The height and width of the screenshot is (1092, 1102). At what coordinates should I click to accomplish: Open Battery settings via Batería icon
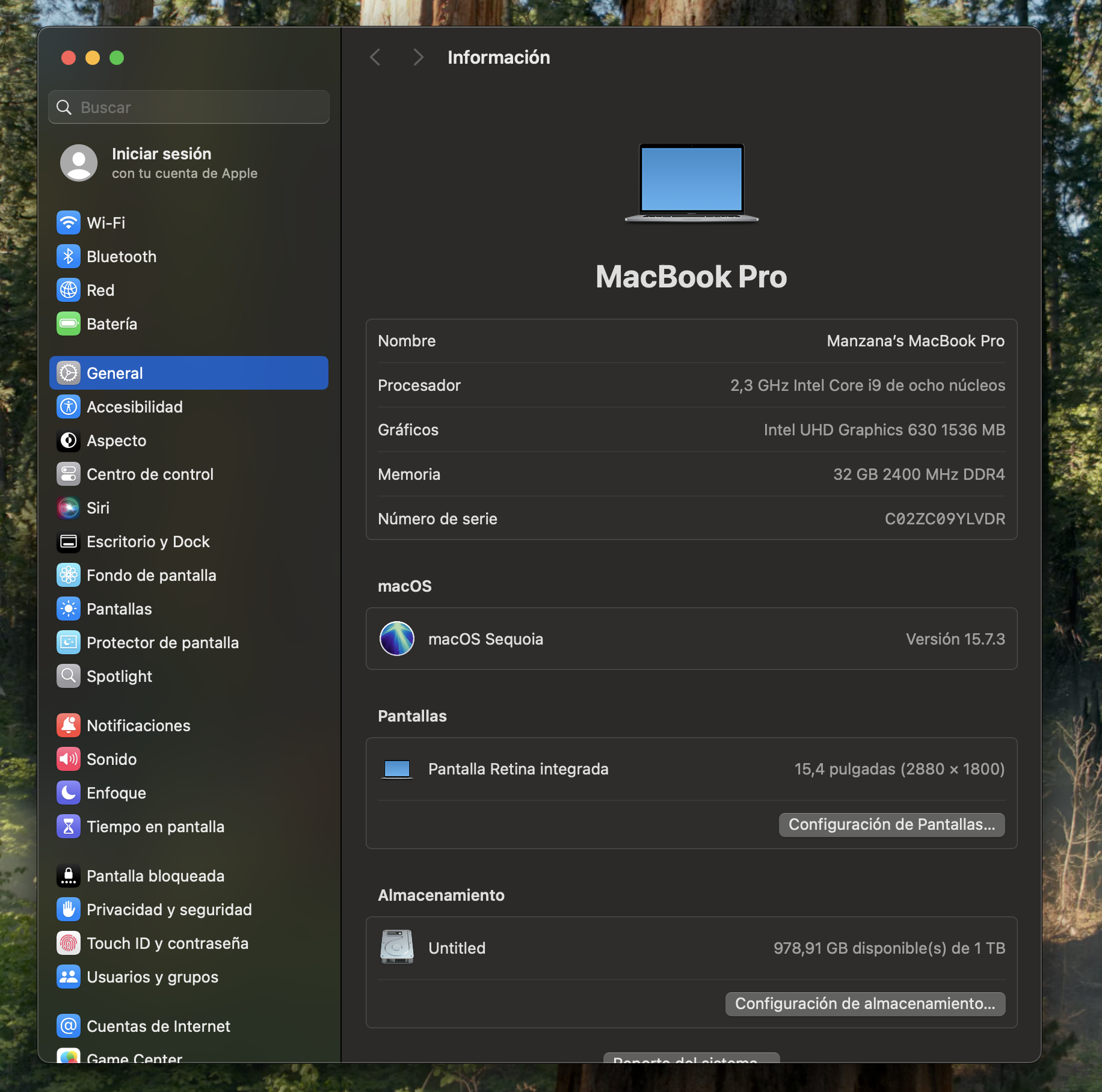69,324
